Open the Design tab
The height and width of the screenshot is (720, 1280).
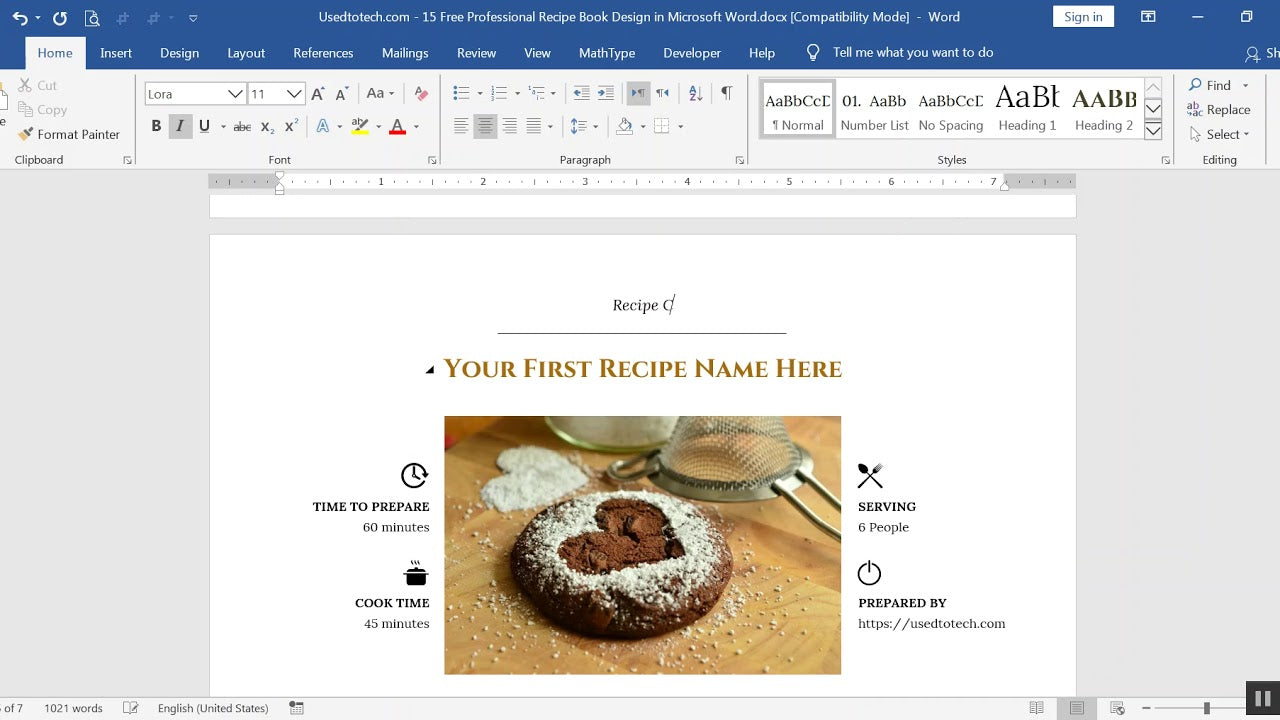point(179,53)
